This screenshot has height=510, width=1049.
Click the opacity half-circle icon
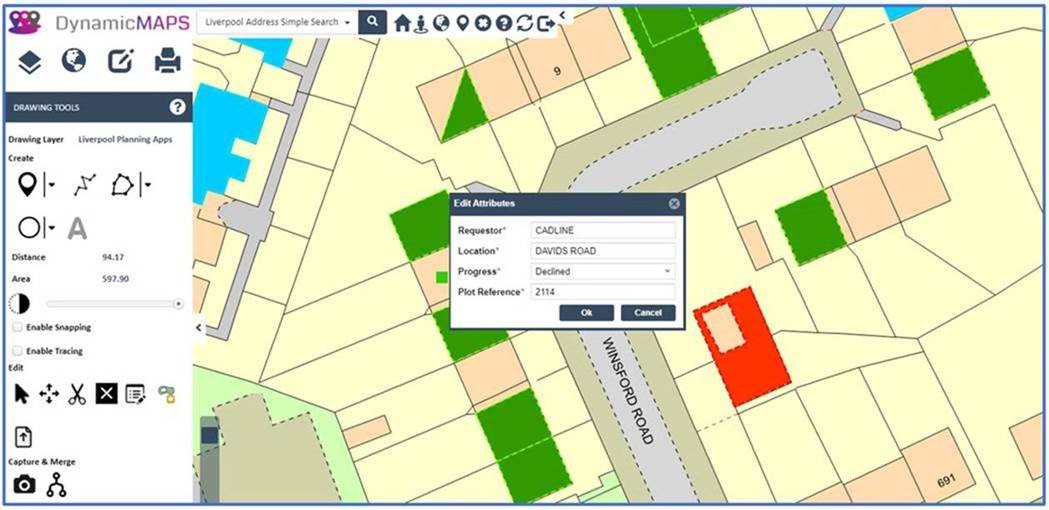pyautogui.click(x=19, y=304)
